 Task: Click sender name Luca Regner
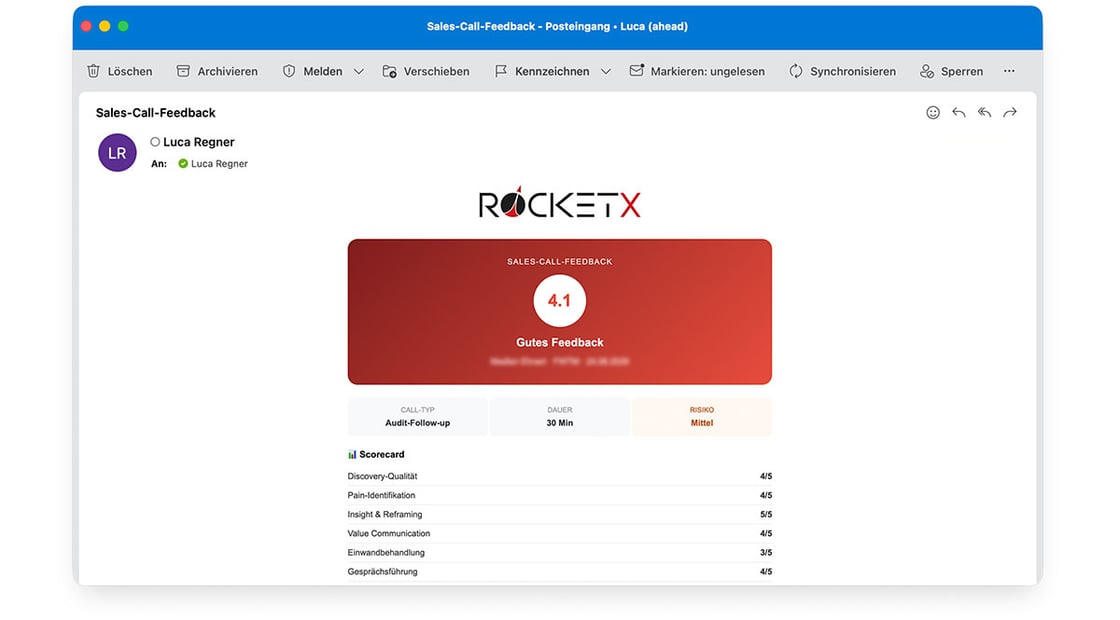(x=199, y=142)
